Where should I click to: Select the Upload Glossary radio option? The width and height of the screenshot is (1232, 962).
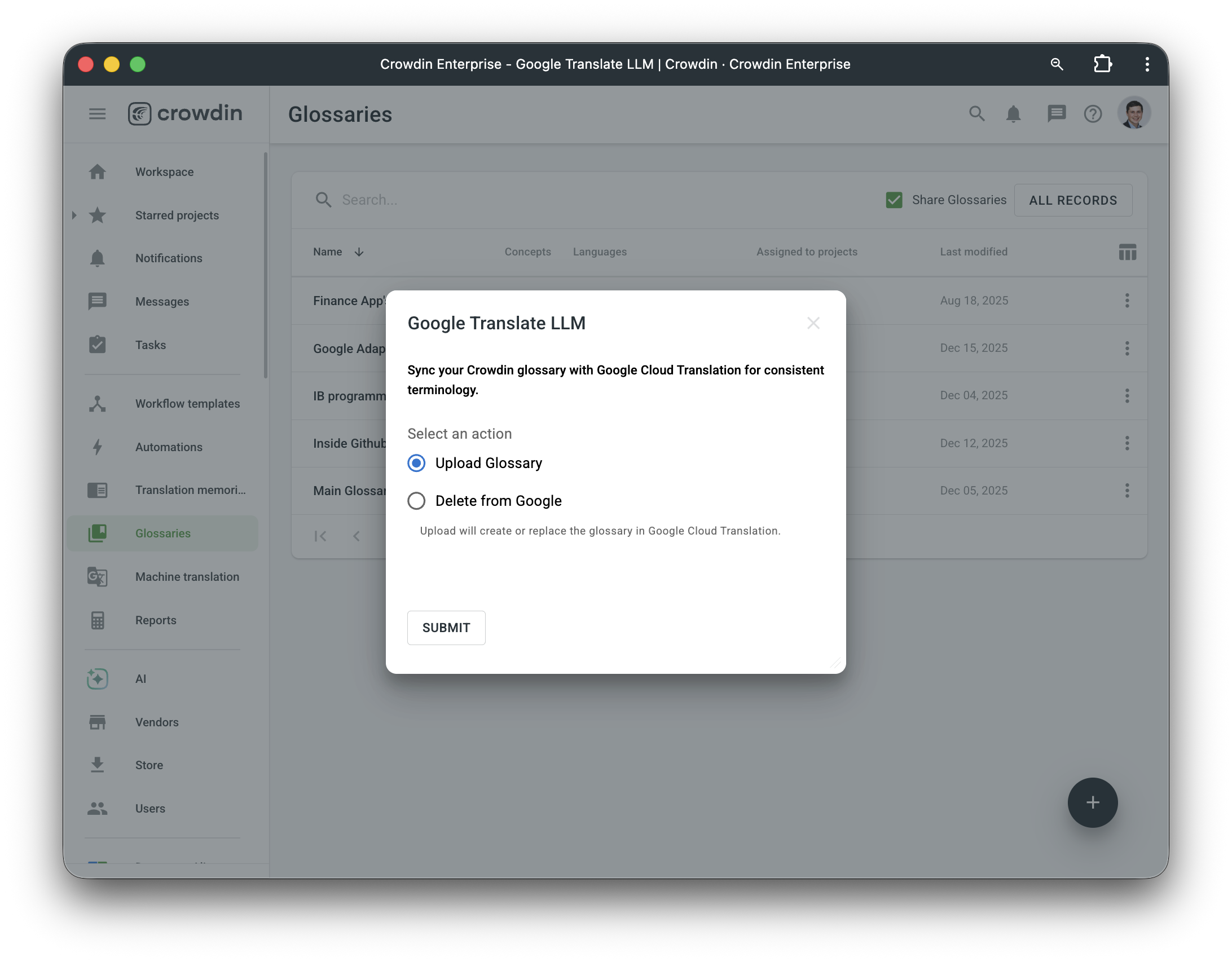(416, 464)
